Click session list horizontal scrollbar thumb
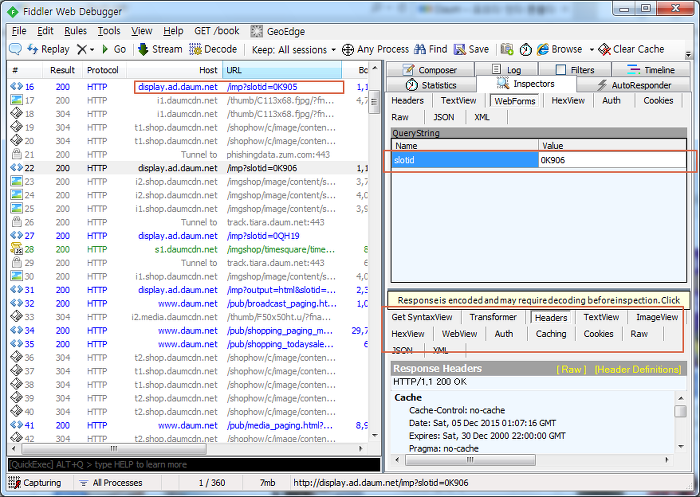The image size is (700, 497). pyautogui.click(x=114, y=448)
